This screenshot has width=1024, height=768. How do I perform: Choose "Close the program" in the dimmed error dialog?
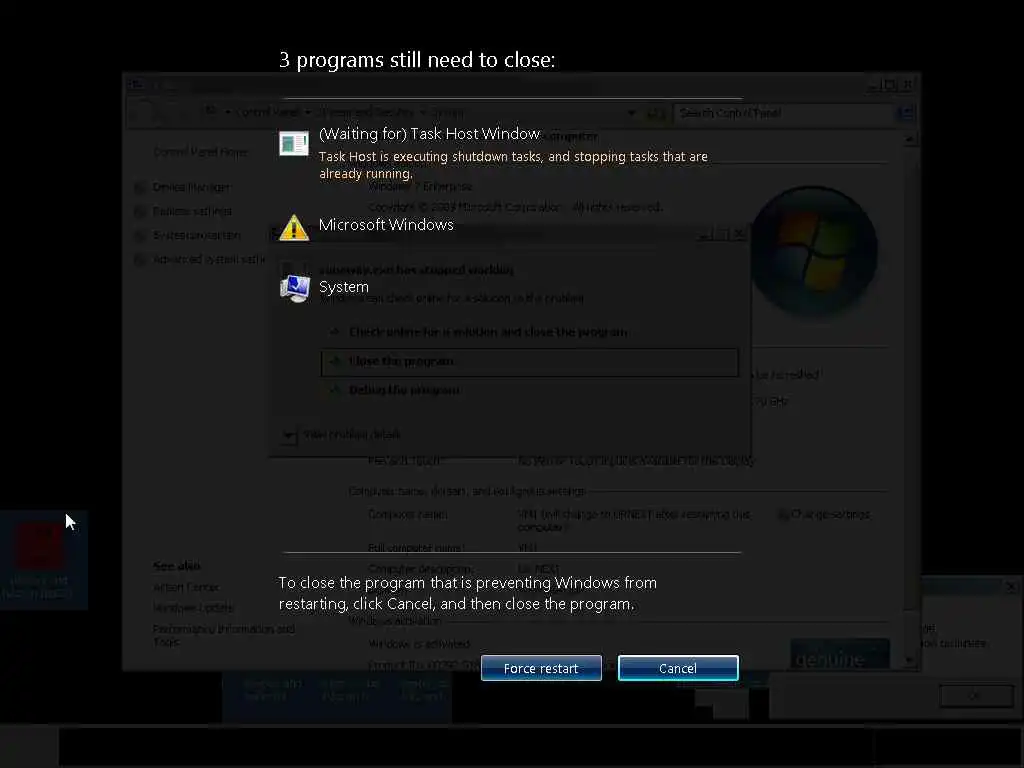(x=530, y=362)
